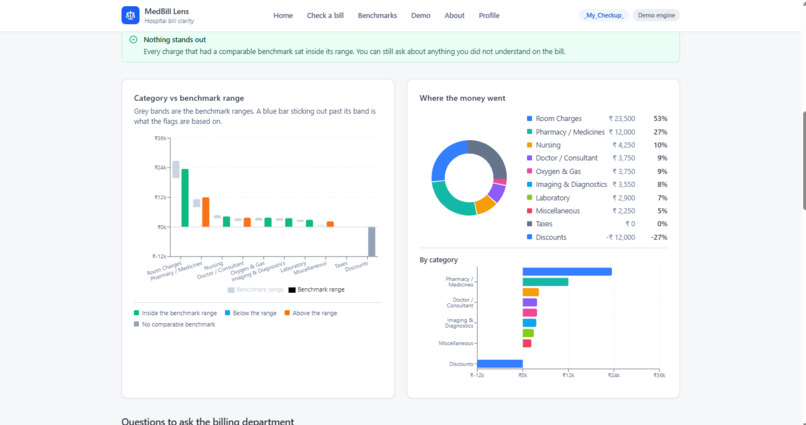The image size is (806, 425).
Task: Click the green Room Charges bar in benchmark chart
Action: point(185,198)
